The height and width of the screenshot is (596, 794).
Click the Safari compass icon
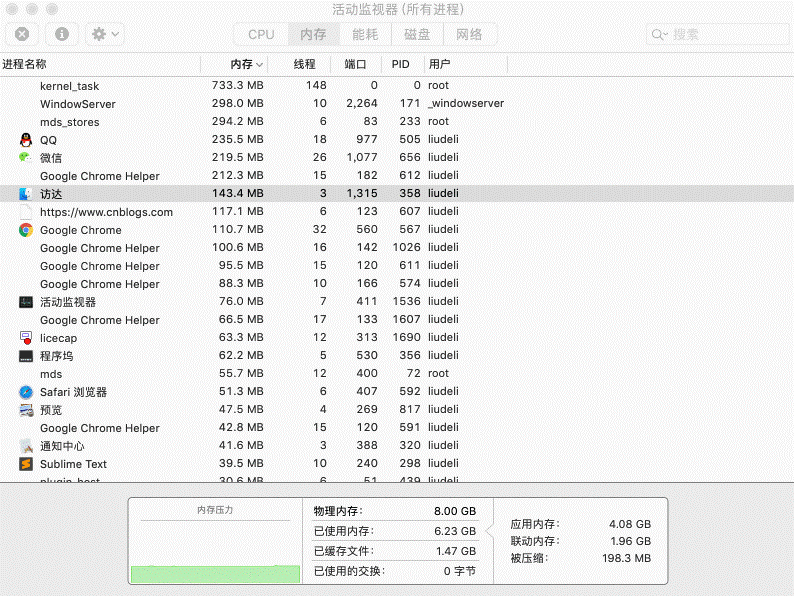pyautogui.click(x=26, y=392)
